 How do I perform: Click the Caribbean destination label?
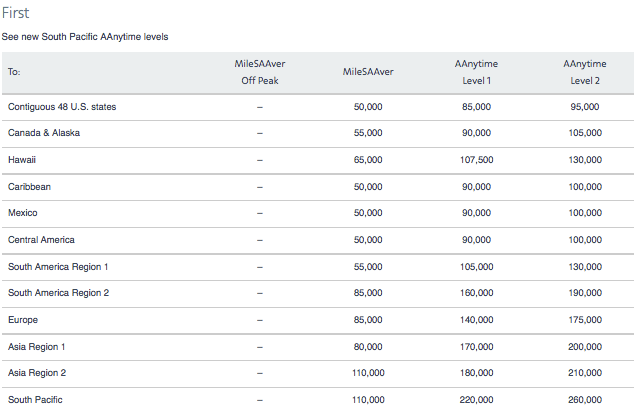[x=29, y=187]
